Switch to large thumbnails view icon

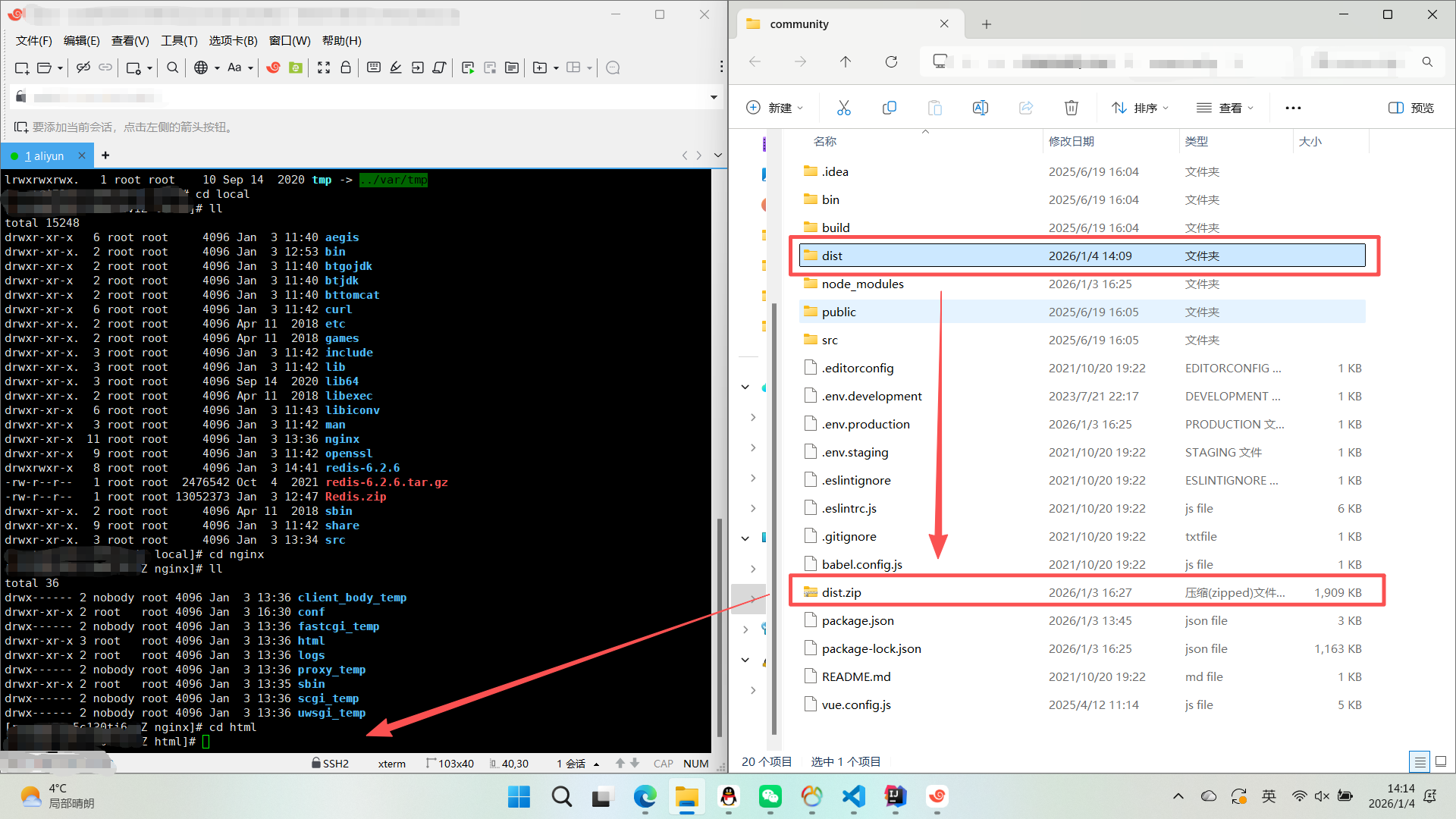[x=1441, y=761]
